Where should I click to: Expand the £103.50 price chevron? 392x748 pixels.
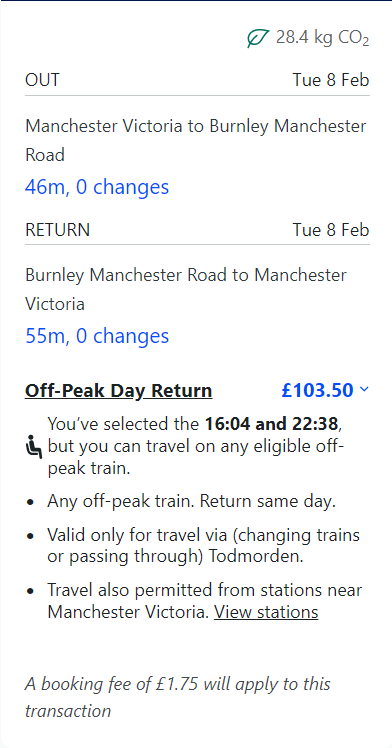[x=364, y=390]
